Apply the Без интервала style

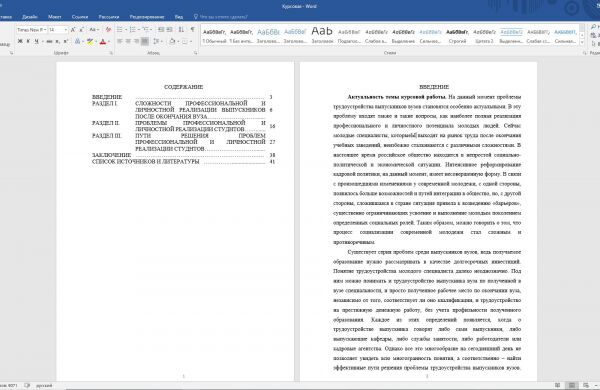coord(241,36)
